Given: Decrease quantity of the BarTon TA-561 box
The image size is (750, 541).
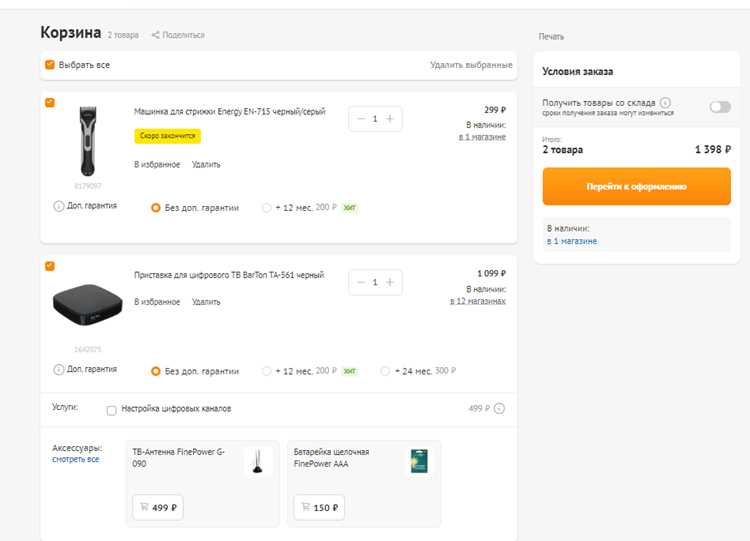Looking at the screenshot, I should click(361, 282).
